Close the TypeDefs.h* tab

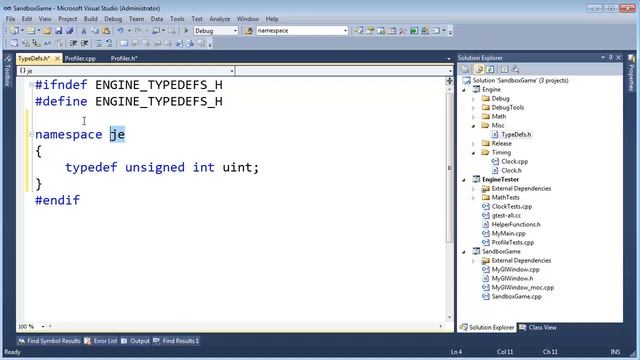[58, 59]
